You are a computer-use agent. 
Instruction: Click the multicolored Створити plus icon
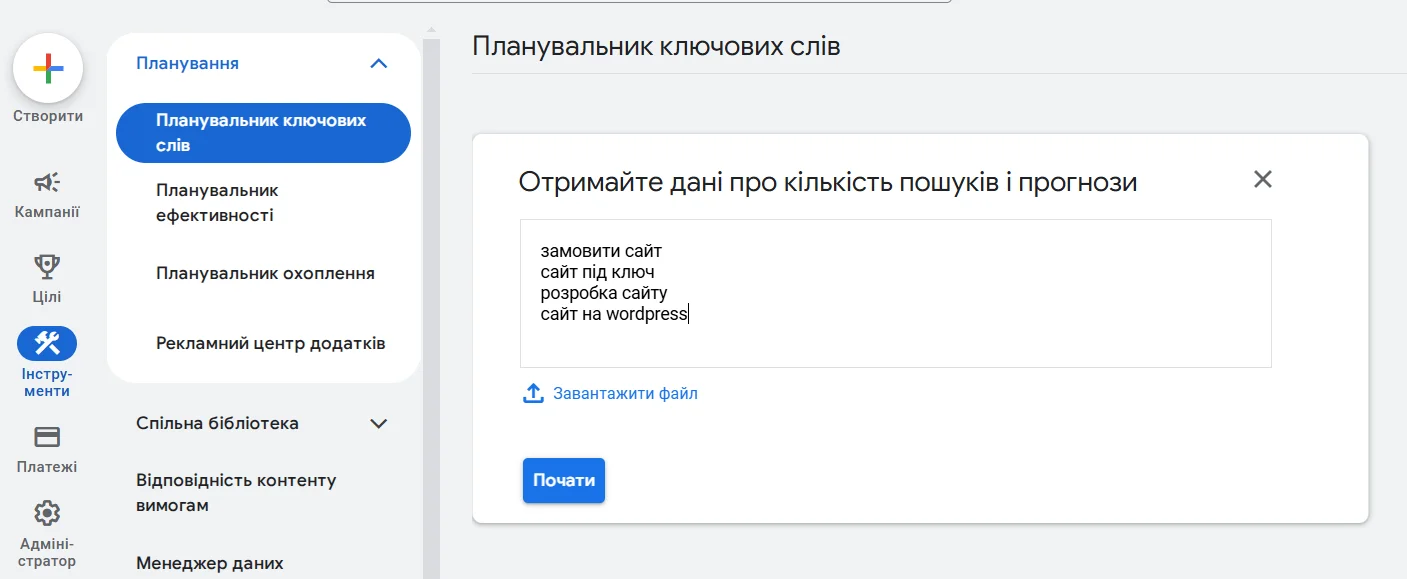click(x=47, y=68)
